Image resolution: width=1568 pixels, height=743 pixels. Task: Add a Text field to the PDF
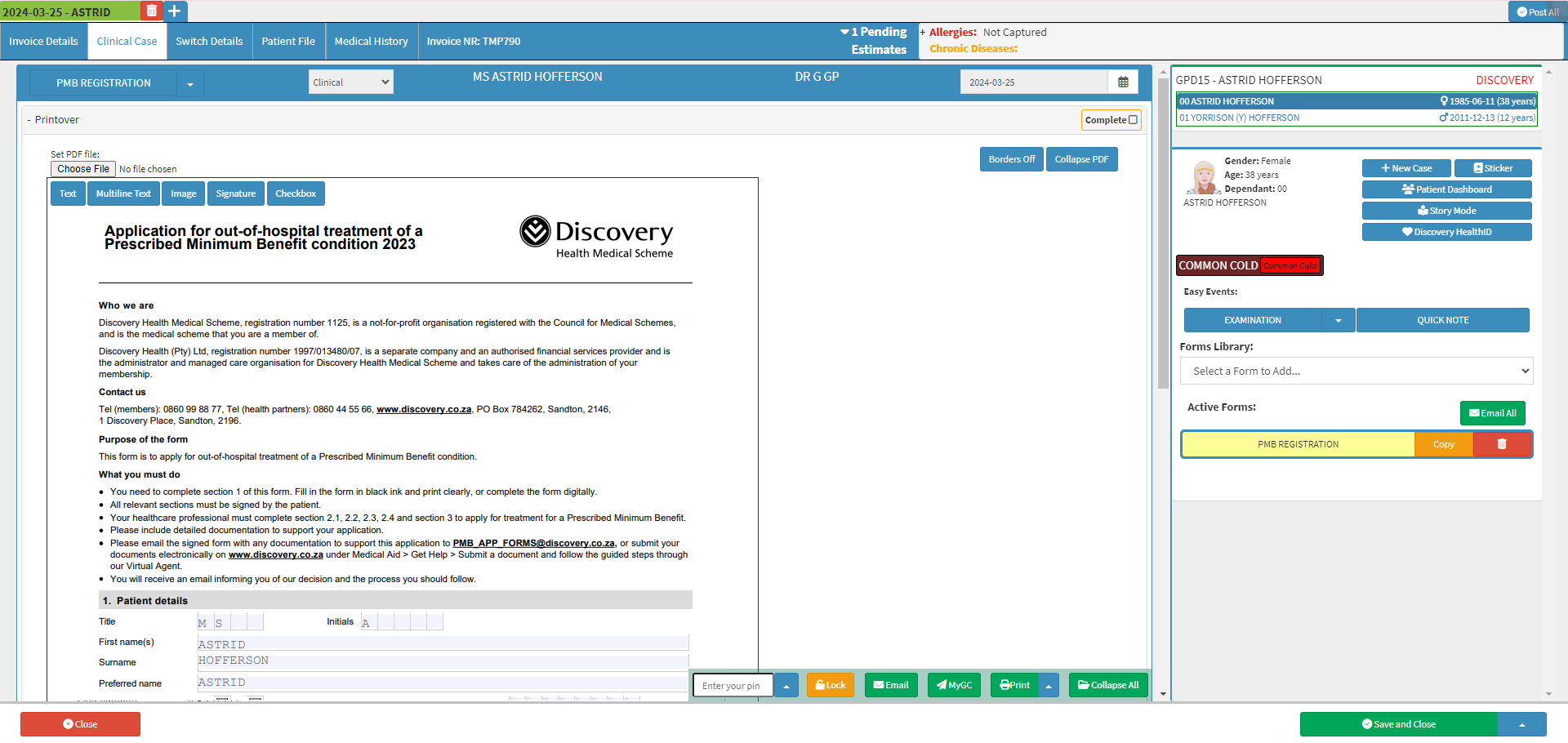click(68, 194)
